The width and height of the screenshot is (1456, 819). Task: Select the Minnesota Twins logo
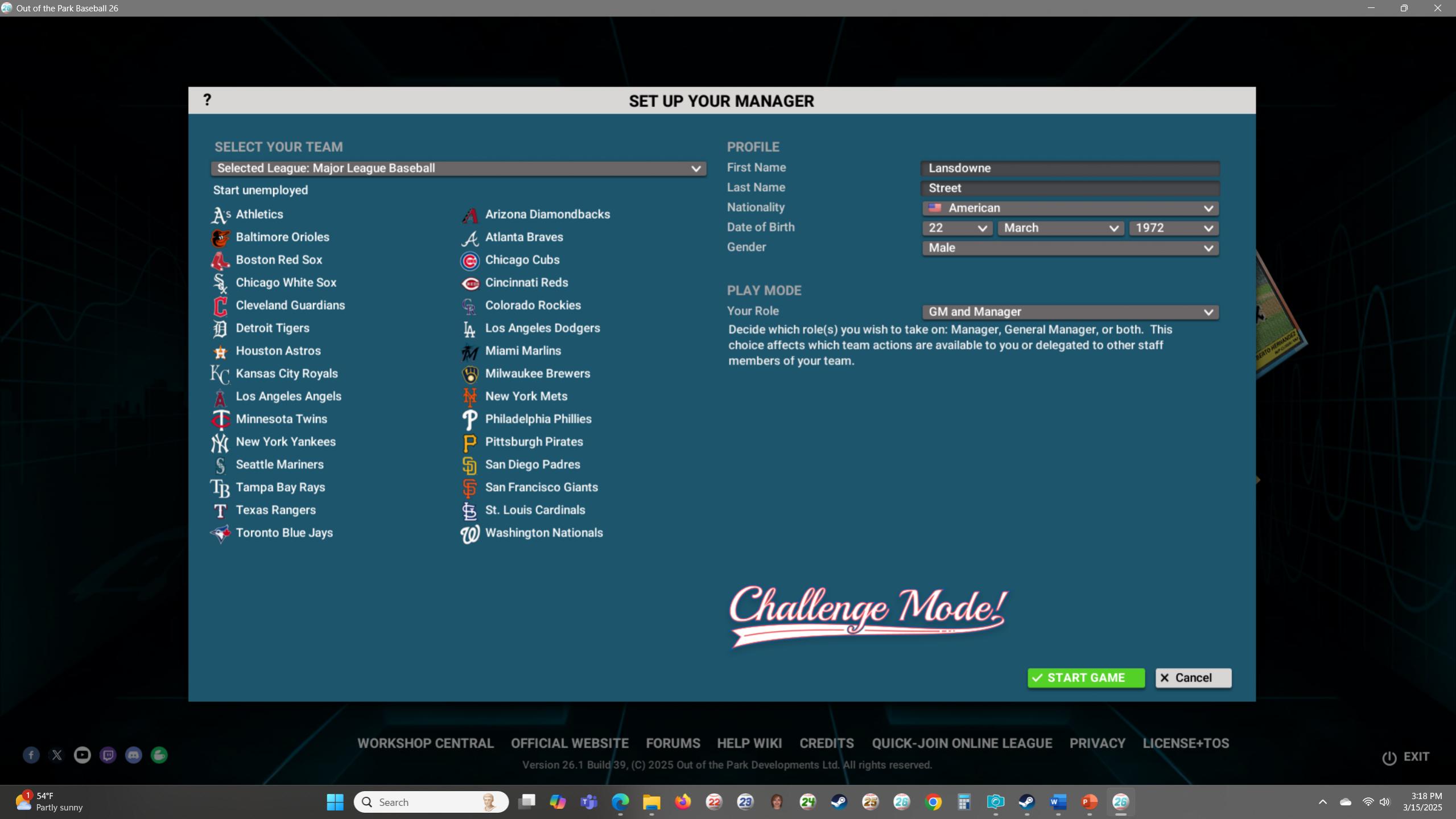tap(220, 419)
